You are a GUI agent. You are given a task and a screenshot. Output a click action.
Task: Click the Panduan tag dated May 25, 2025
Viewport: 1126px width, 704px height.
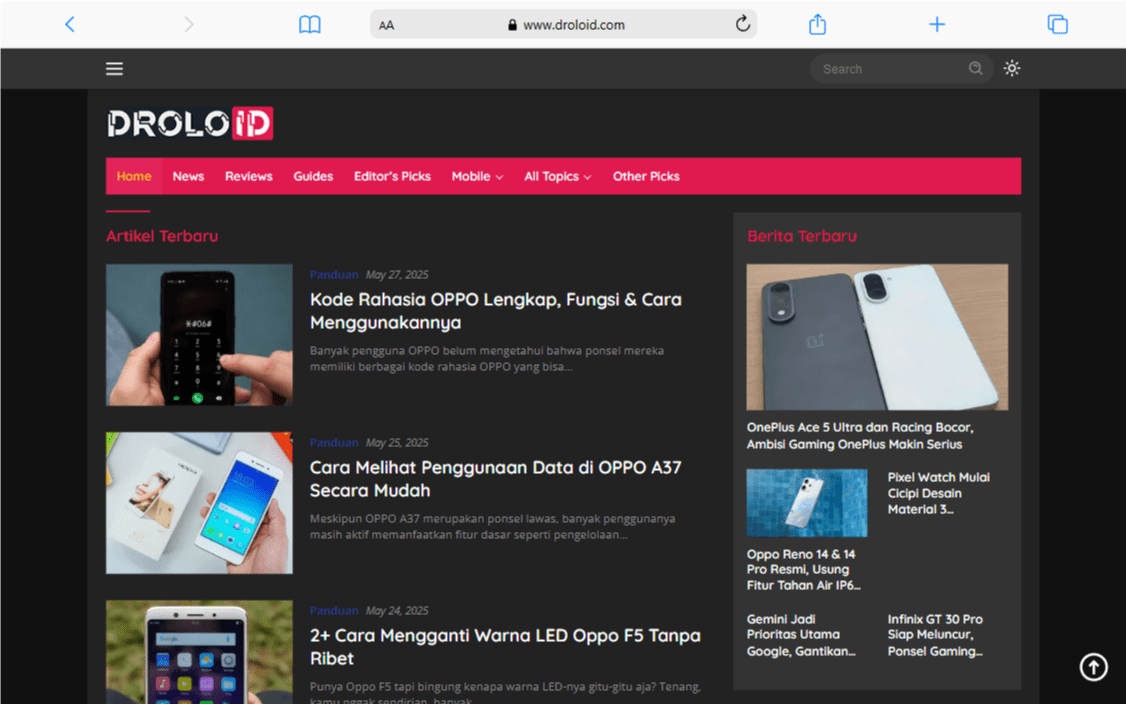pos(334,443)
